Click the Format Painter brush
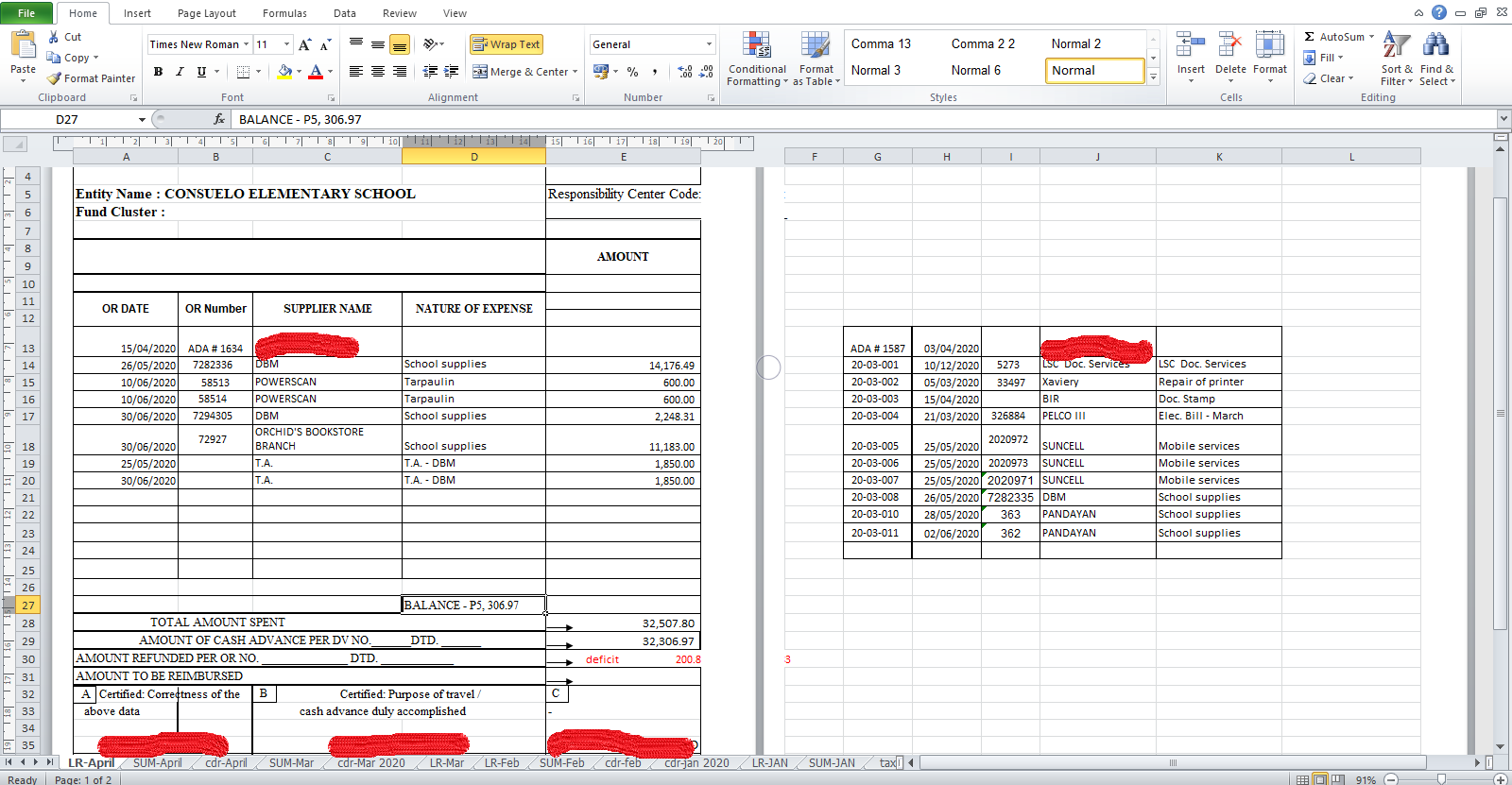Viewport: 1512px width, 785px height. pos(92,78)
